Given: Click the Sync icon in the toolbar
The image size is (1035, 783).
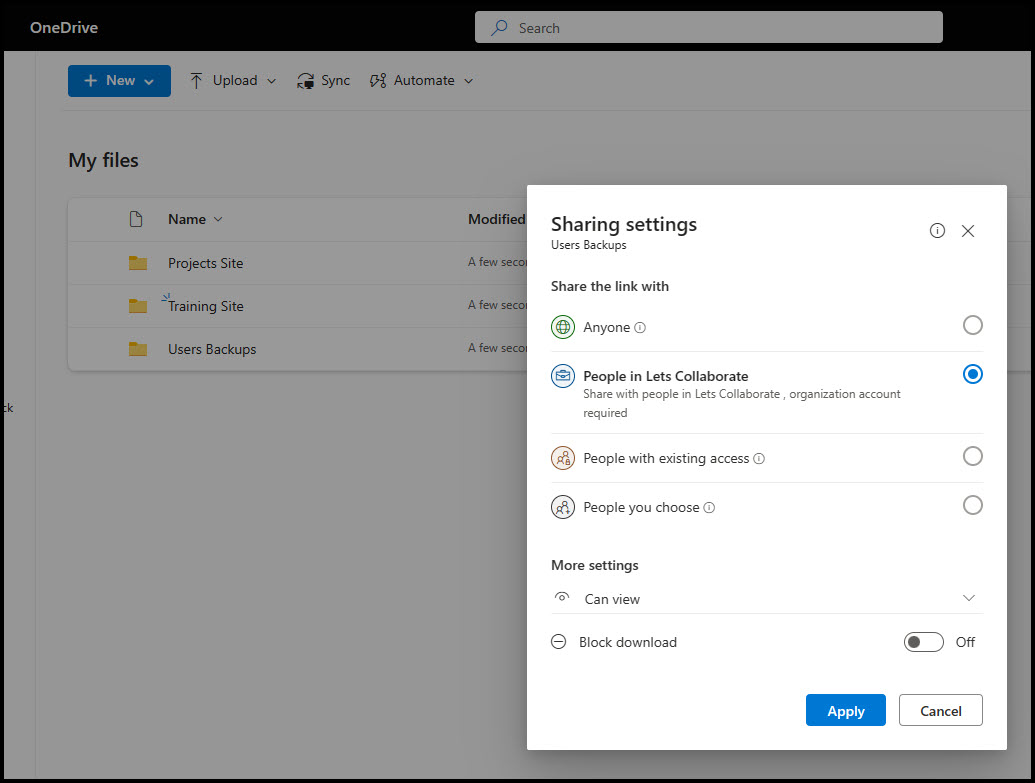Looking at the screenshot, I should coord(306,81).
